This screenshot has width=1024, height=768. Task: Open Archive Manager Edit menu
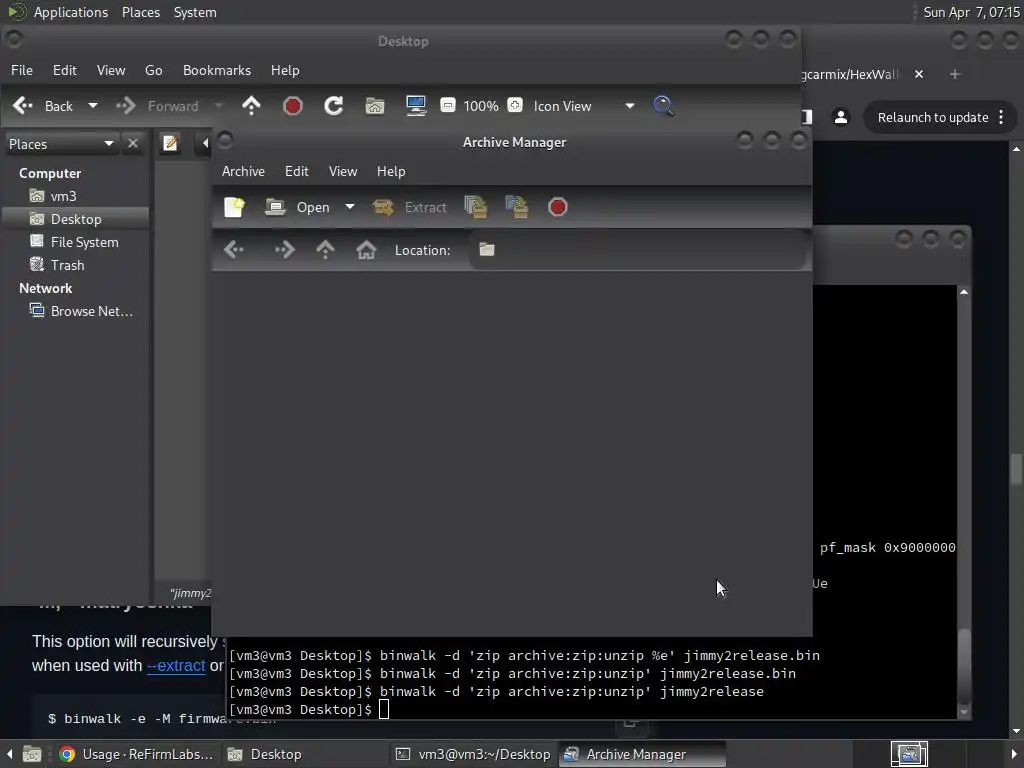click(x=296, y=171)
